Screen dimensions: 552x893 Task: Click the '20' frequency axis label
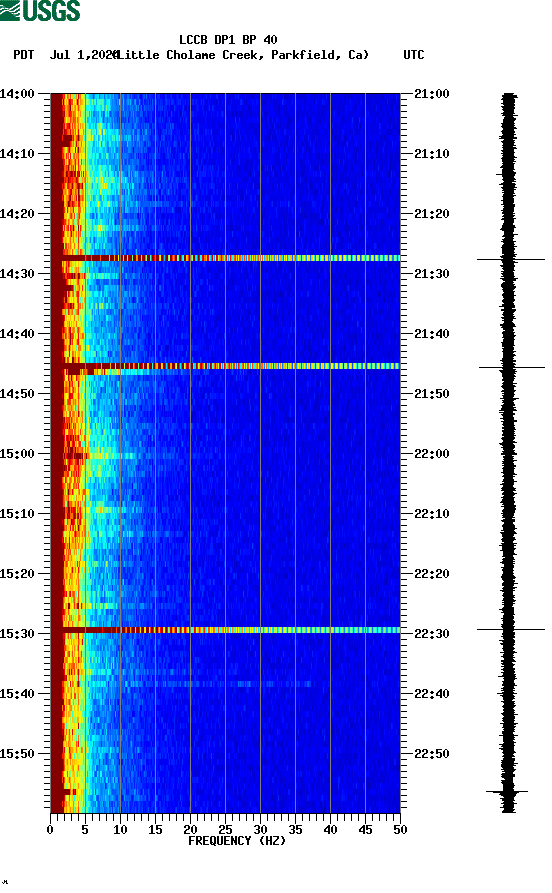click(x=190, y=830)
